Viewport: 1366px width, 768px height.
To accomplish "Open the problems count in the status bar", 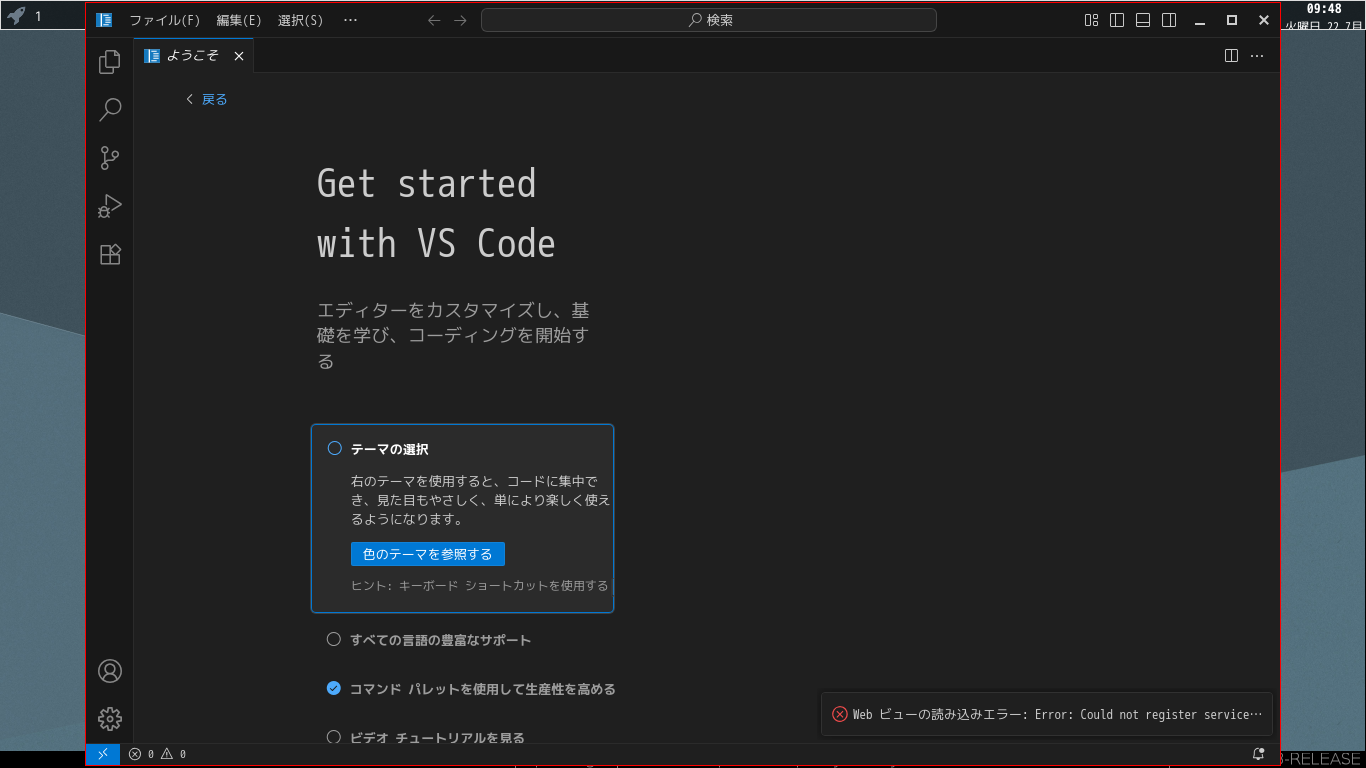I will coord(158,754).
